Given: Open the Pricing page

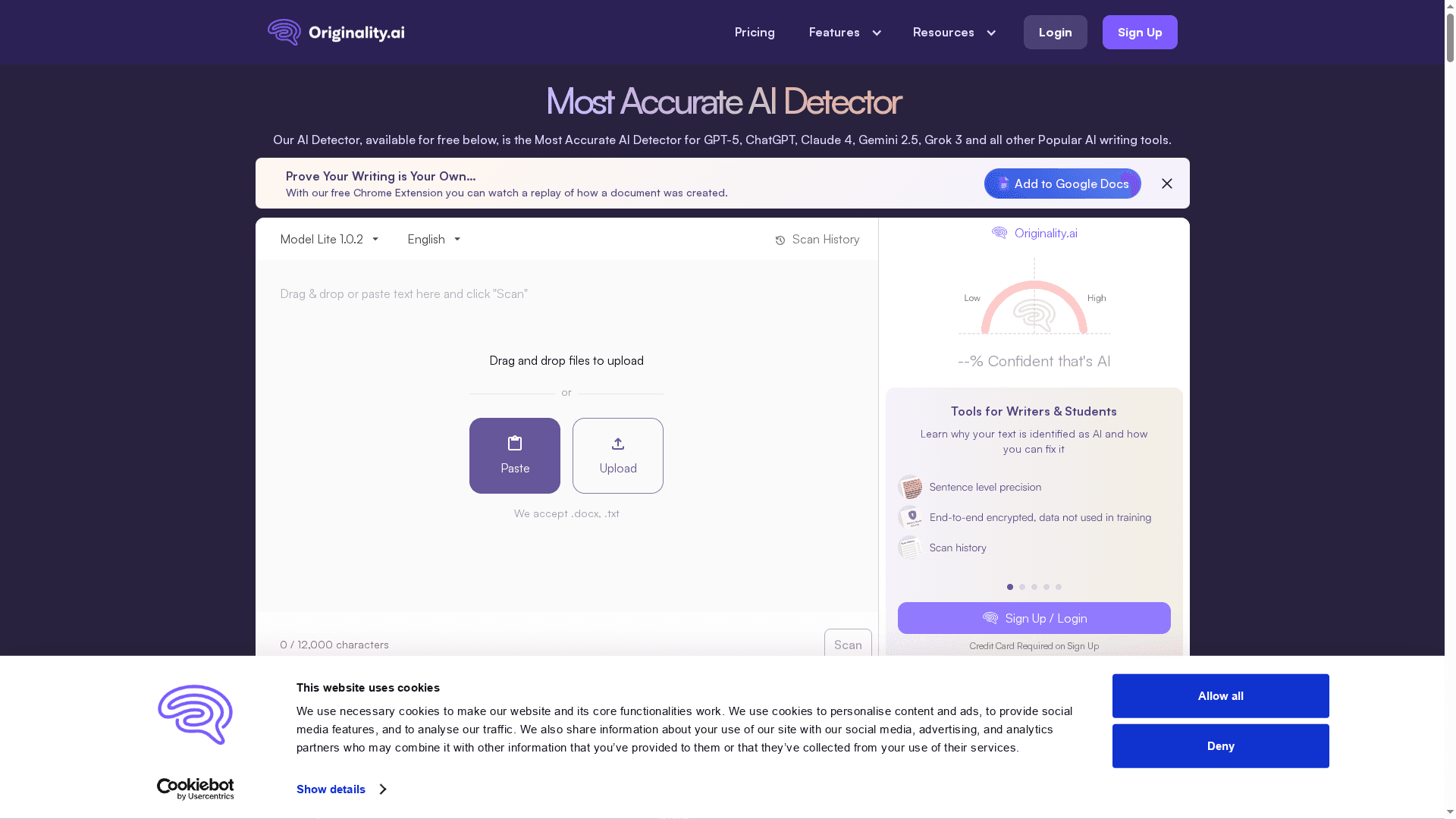Looking at the screenshot, I should pyautogui.click(x=755, y=32).
